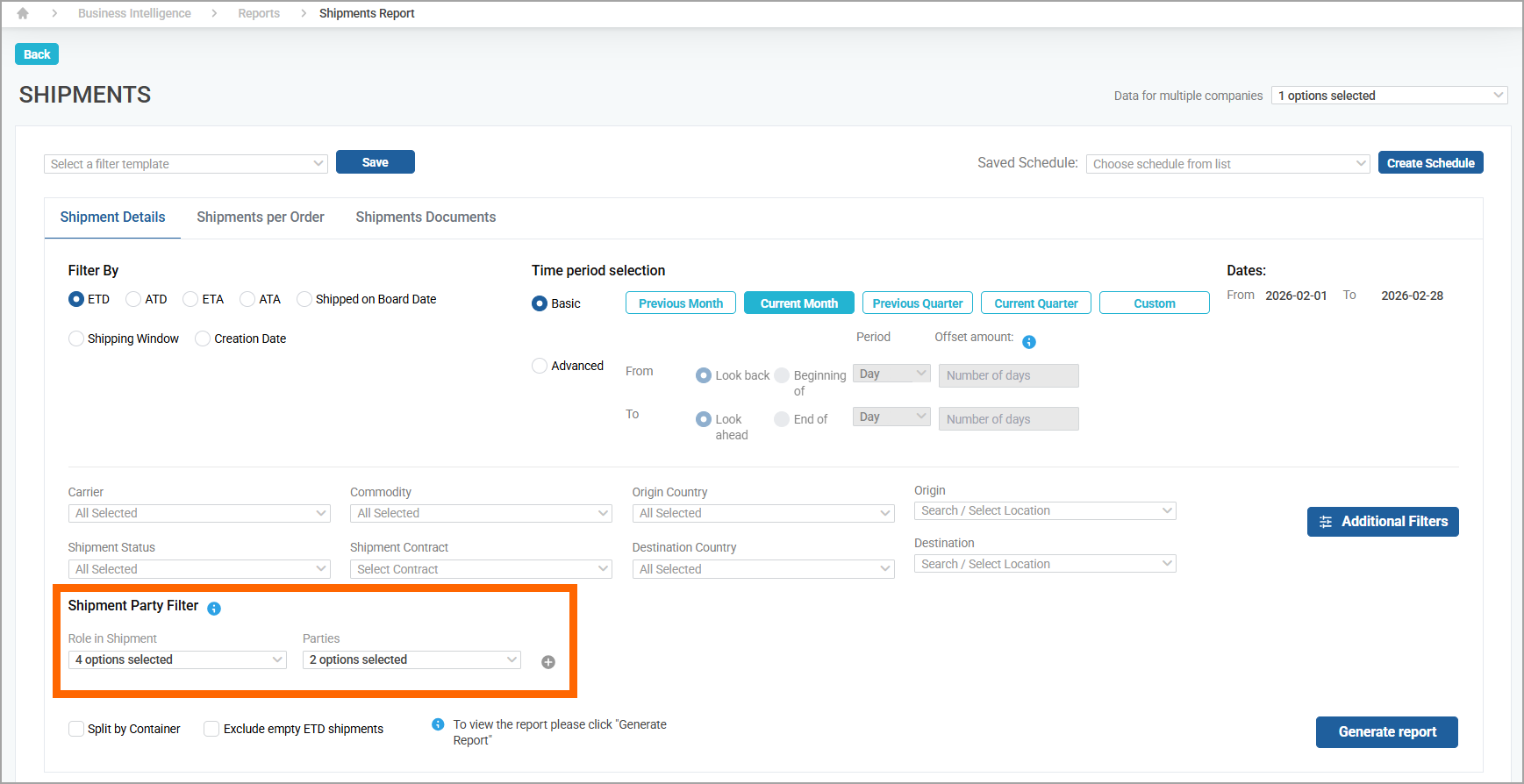Click the SHIPMENTS page heading

pos(85,95)
